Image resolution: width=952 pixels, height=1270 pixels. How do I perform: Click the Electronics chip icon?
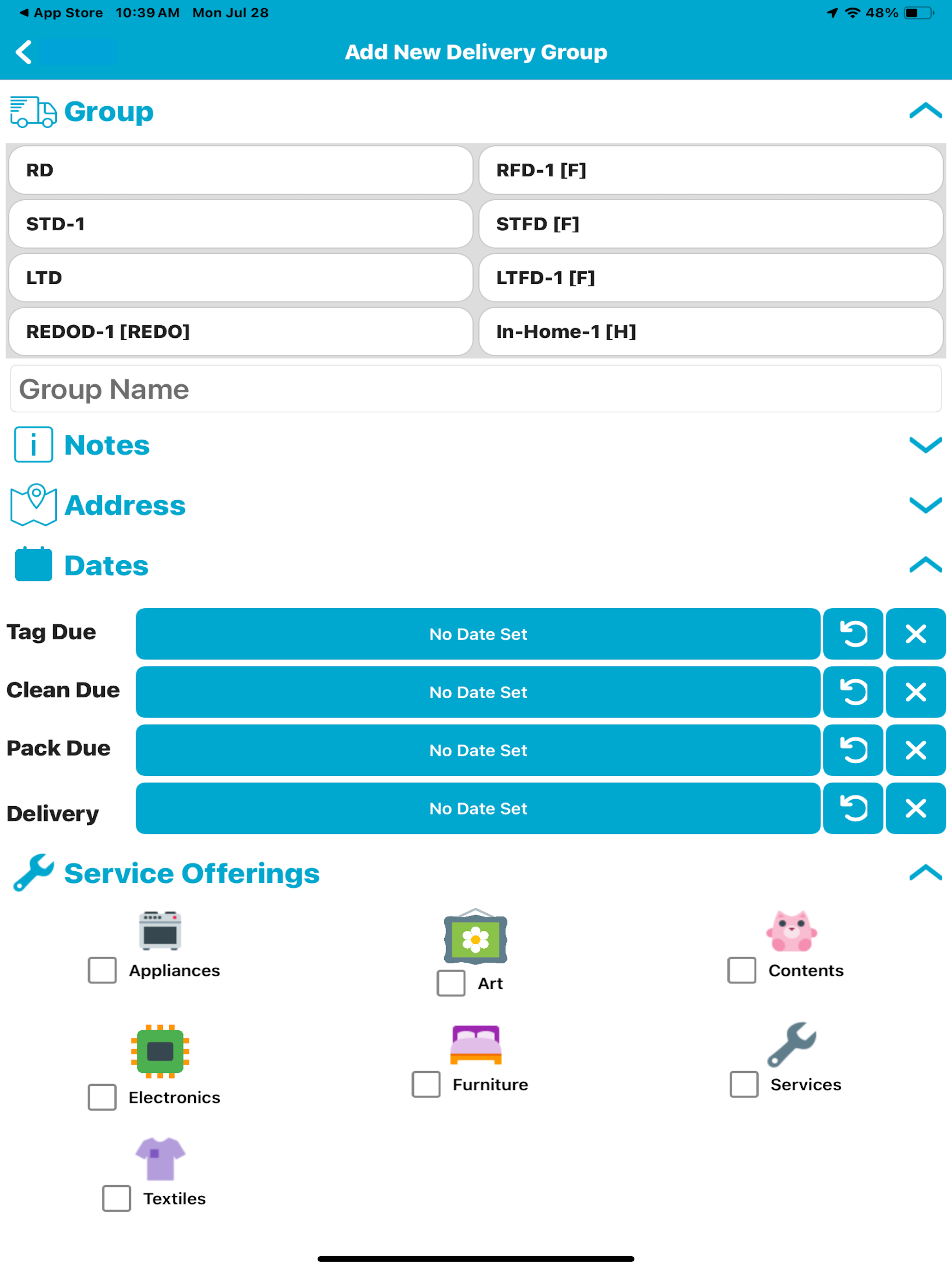coord(160,1051)
